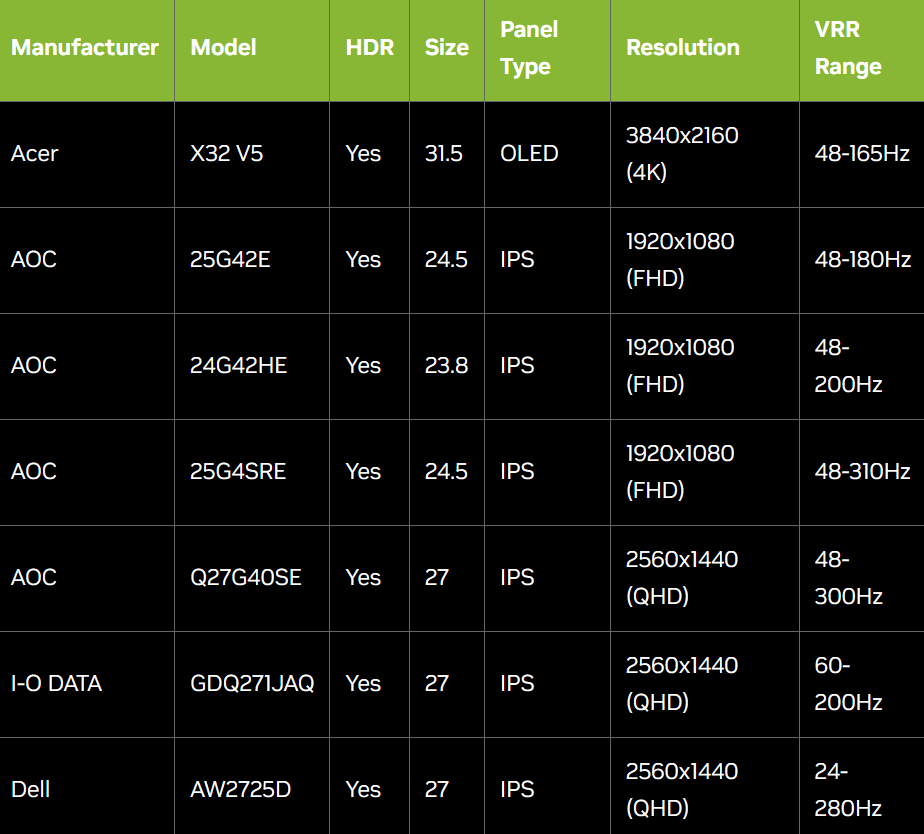Screen dimensions: 924x834
Task: Click the HDR Yes in Dell row
Action: [x=363, y=790]
